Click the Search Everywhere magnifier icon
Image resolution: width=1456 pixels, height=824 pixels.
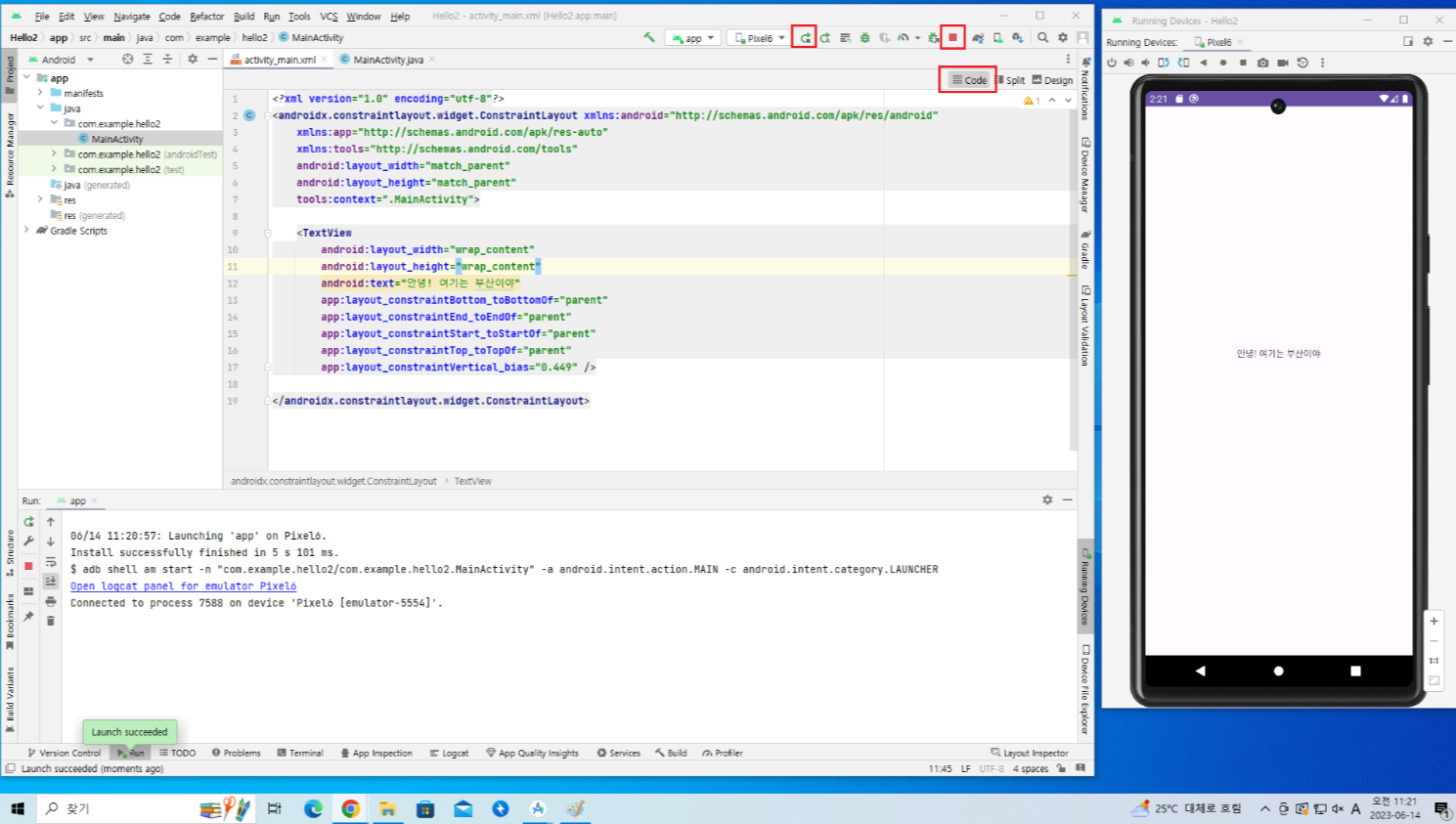tap(1043, 37)
